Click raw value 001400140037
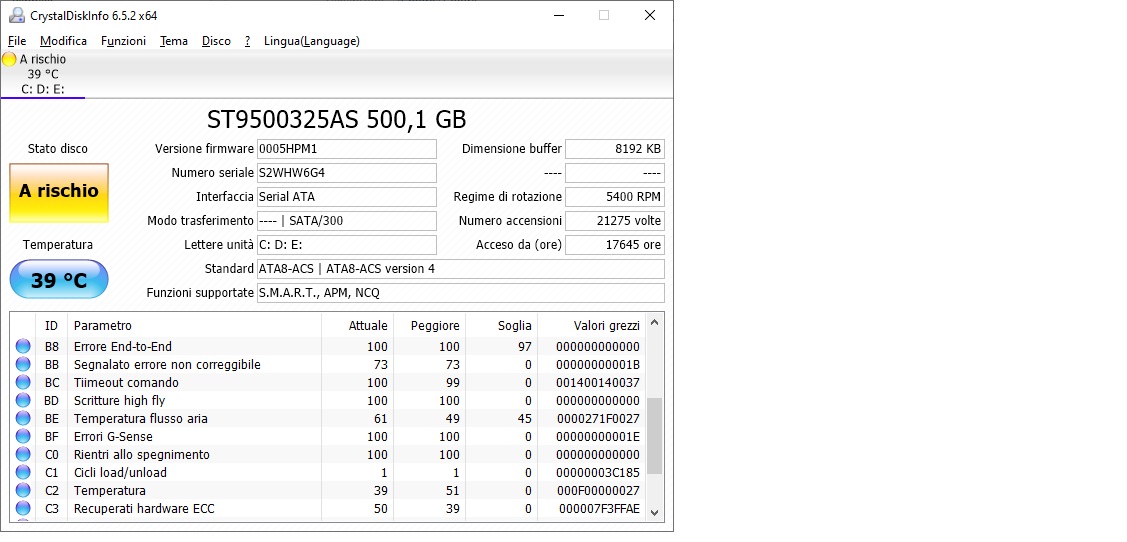Viewport: 1127px width, 542px height. (598, 382)
